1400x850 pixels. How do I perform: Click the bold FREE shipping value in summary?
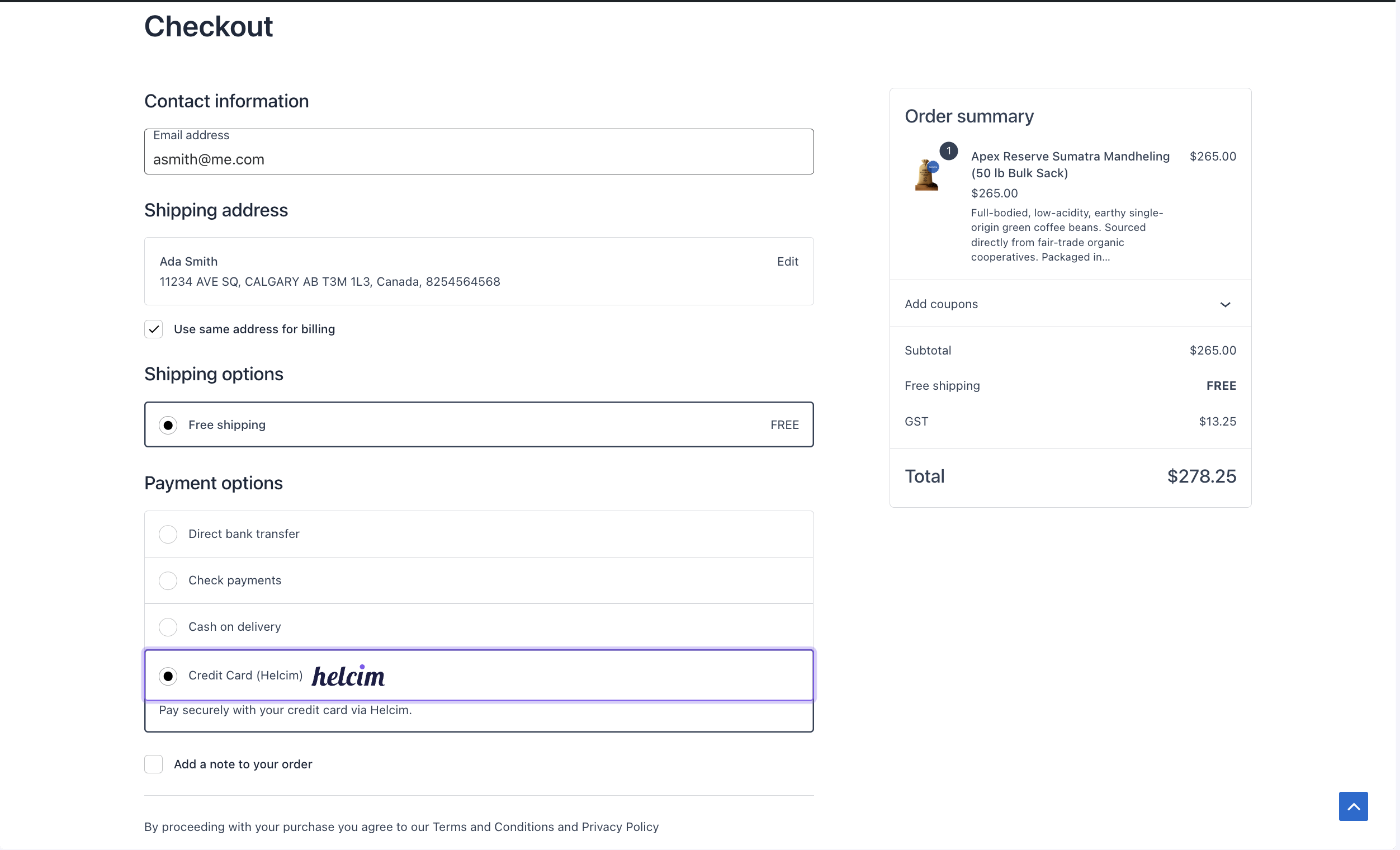1221,386
